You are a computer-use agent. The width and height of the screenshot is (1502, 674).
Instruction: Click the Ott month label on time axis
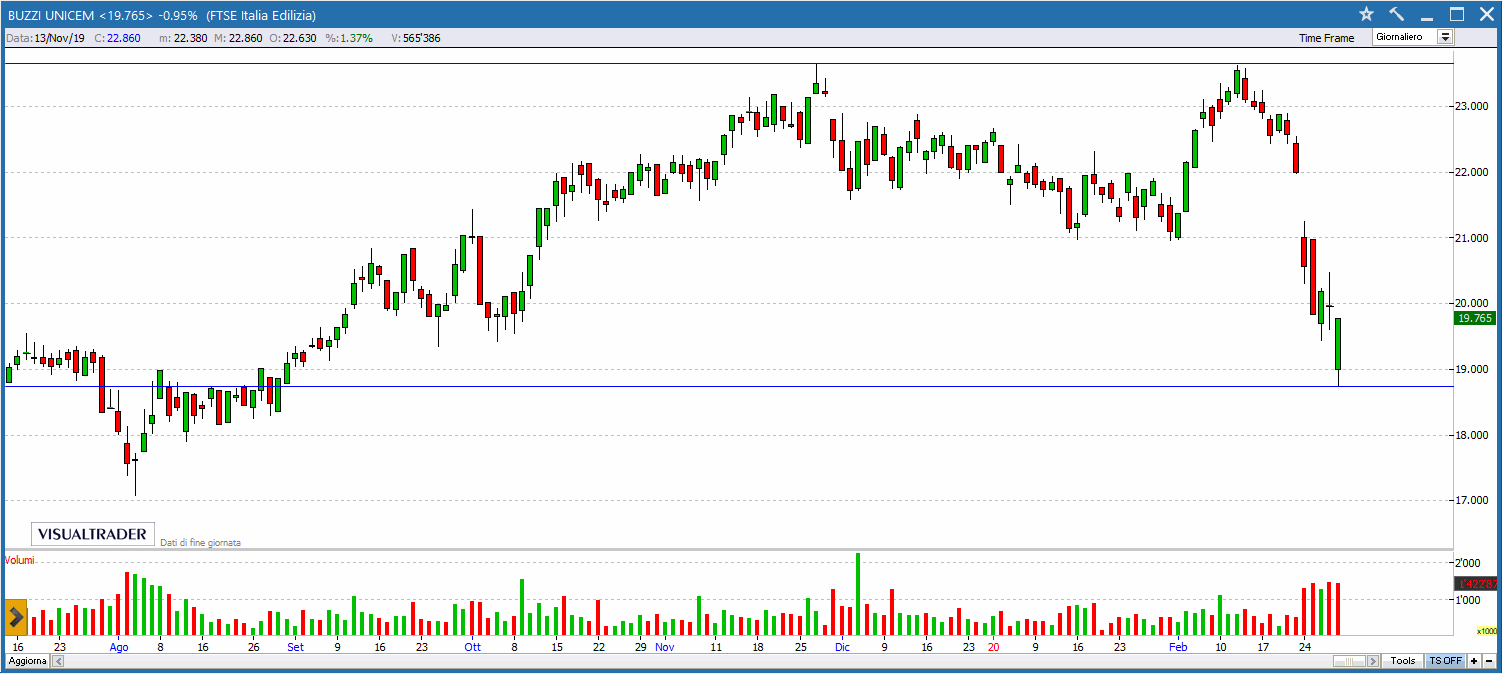(x=472, y=647)
